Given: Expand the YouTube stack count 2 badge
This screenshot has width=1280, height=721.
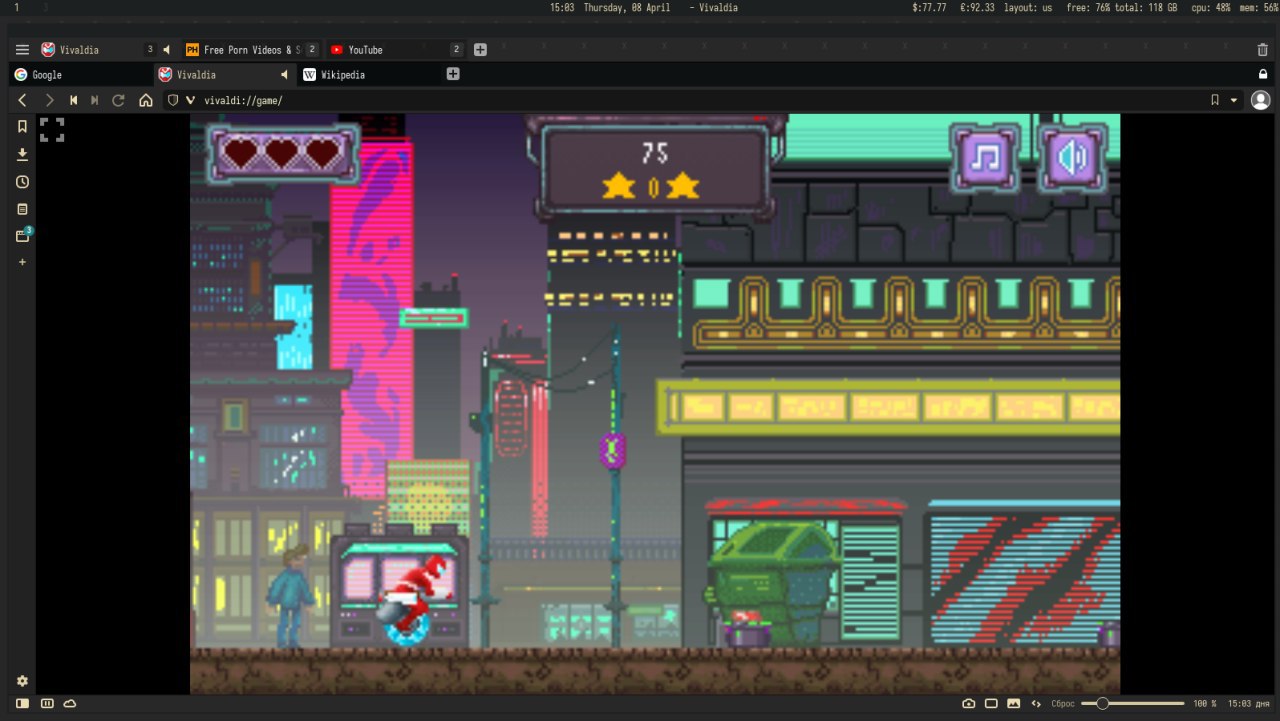Looking at the screenshot, I should (x=456, y=49).
